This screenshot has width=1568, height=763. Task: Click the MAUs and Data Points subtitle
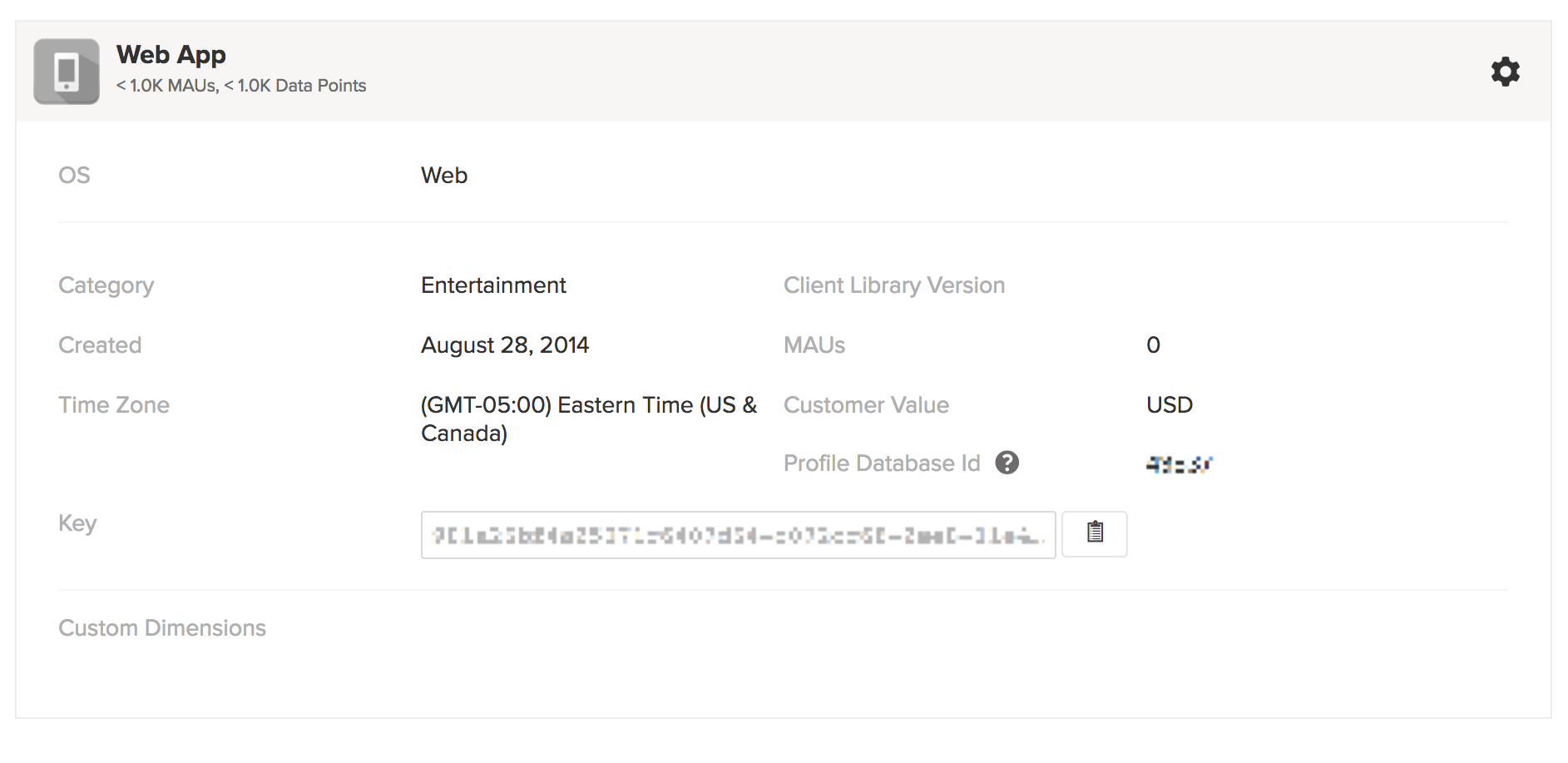(241, 86)
